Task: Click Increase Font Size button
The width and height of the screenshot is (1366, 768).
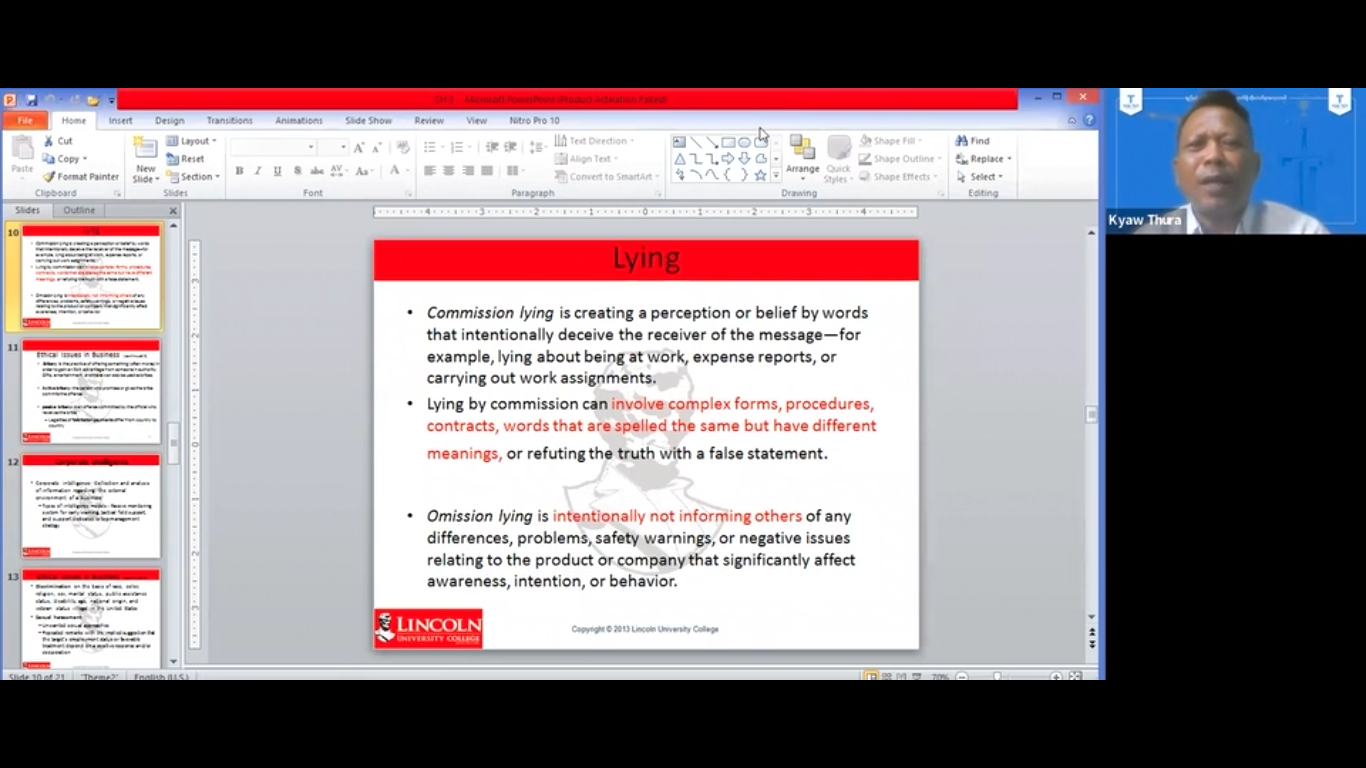Action: tap(358, 147)
